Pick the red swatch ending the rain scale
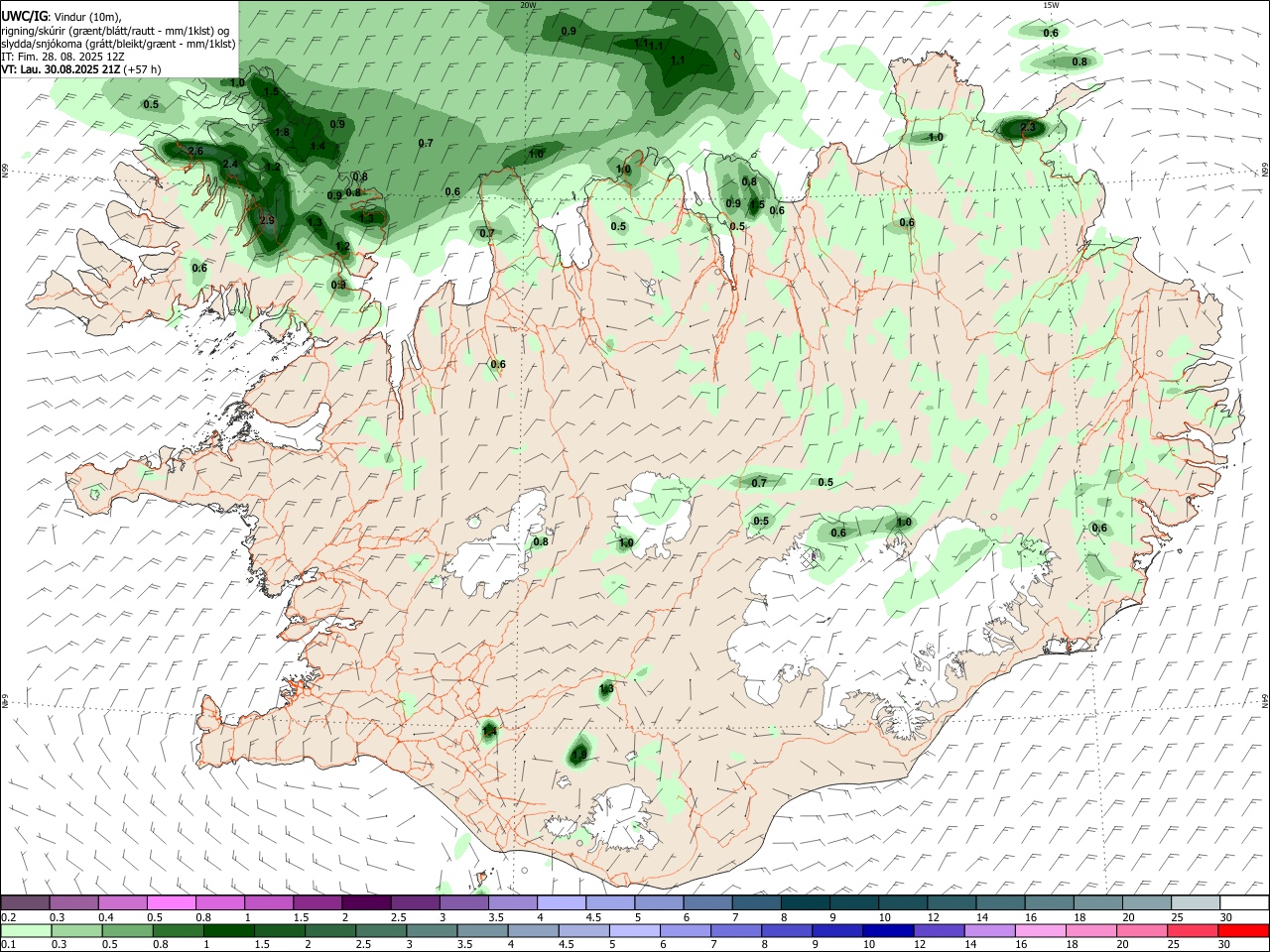1270x952 pixels. point(1245,931)
